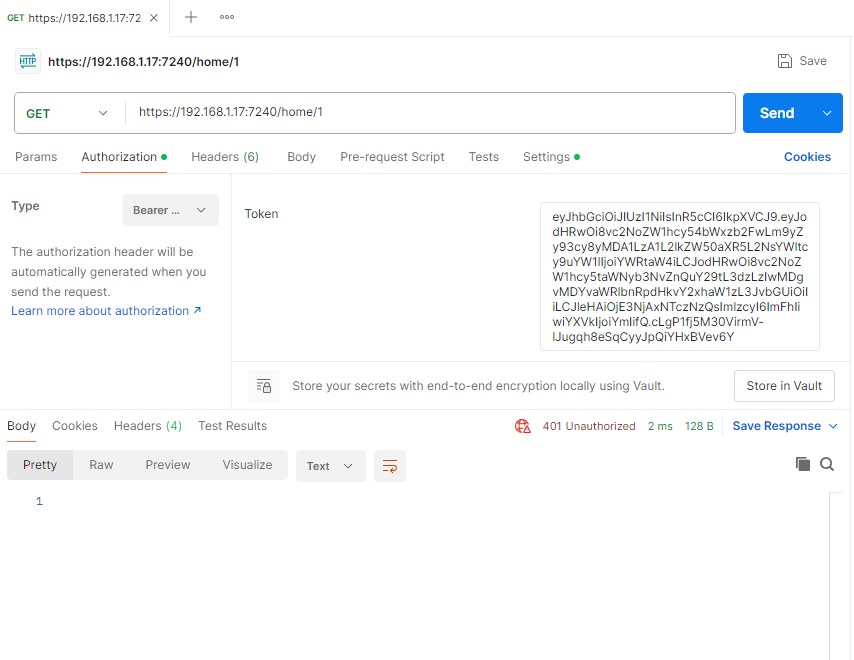Image resolution: width=854 pixels, height=660 pixels.
Task: Switch to Preview response view
Action: coord(168,465)
